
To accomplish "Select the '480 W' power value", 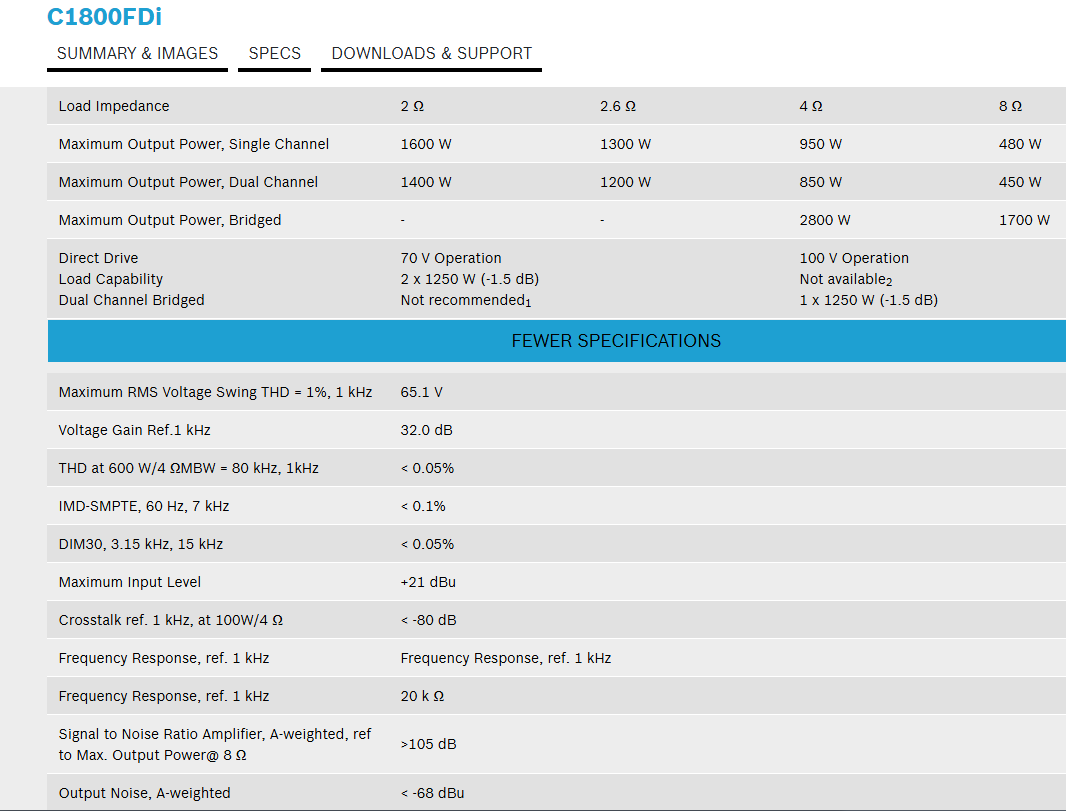I will pyautogui.click(x=1020, y=144).
